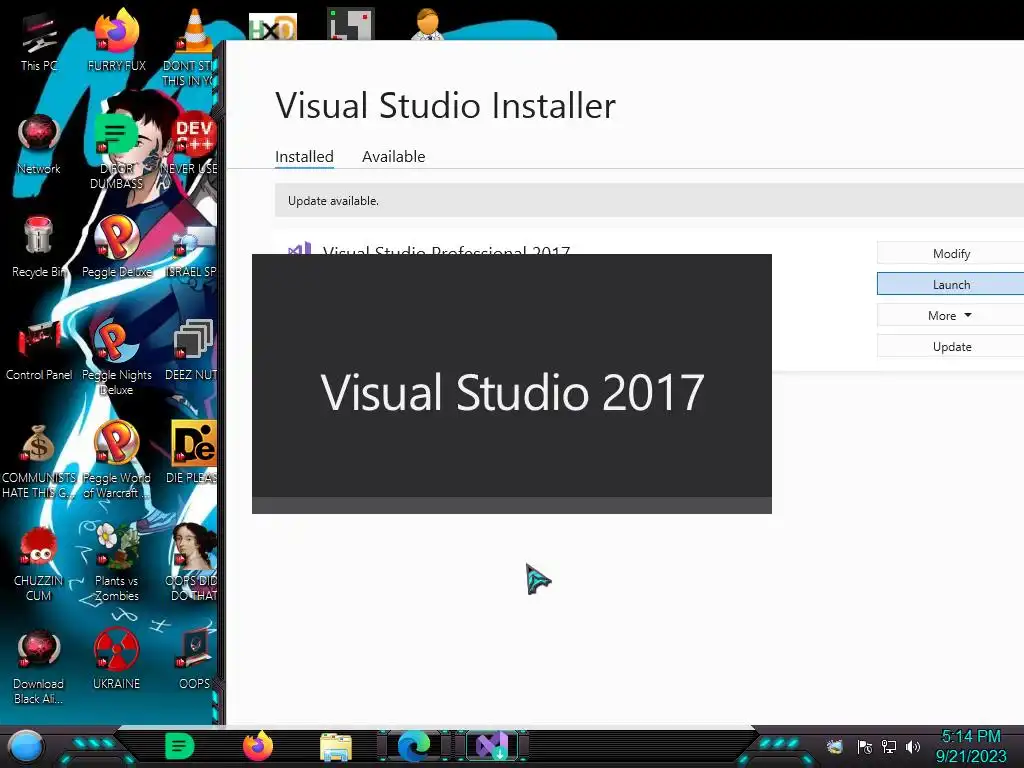Open the maze-like desktop icon beside HxD
The height and width of the screenshot is (768, 1024).
(x=351, y=24)
